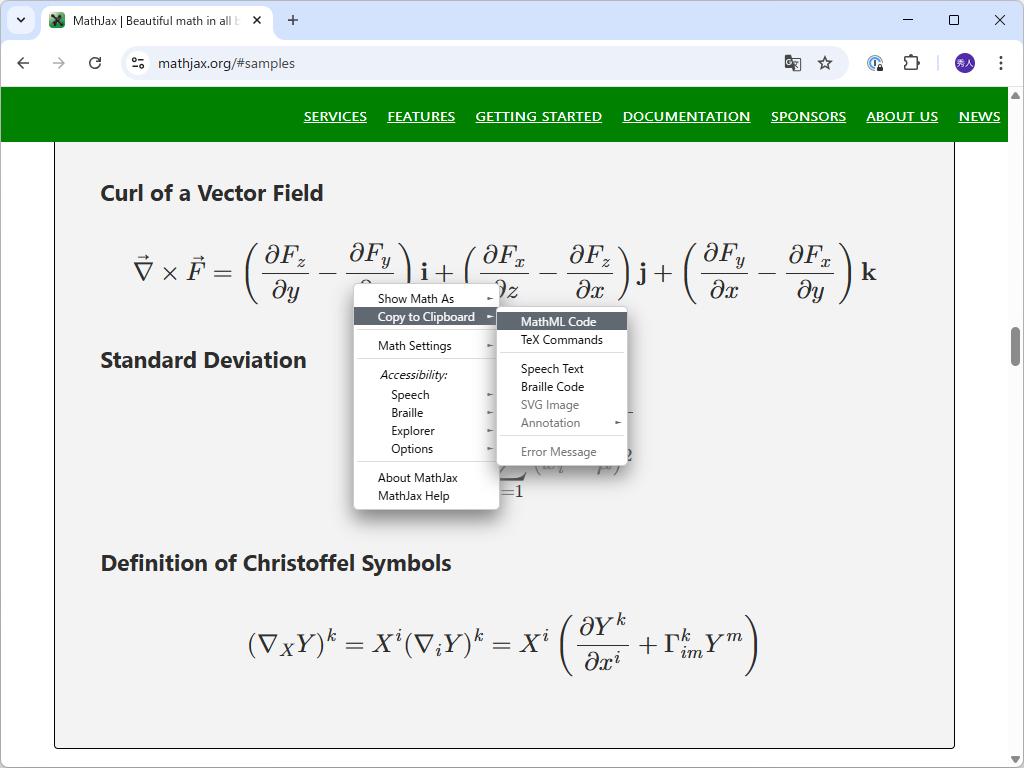Choose Speech Text from the menu
The height and width of the screenshot is (768, 1024).
pos(551,368)
